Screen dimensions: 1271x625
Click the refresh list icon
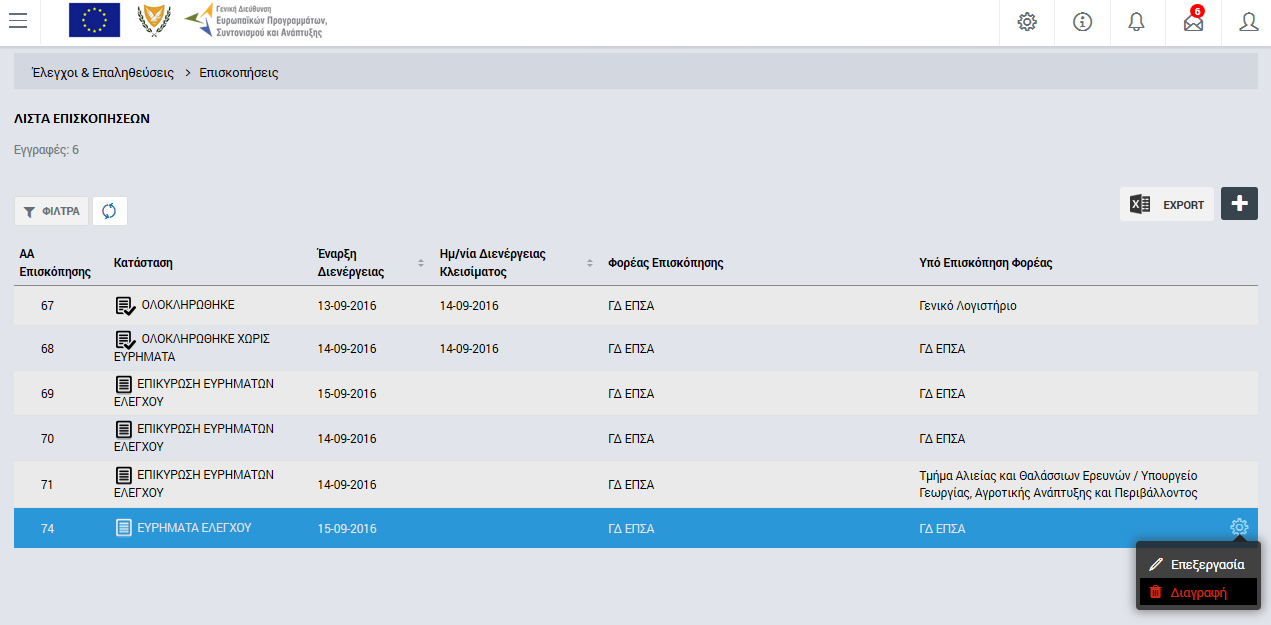(x=109, y=211)
